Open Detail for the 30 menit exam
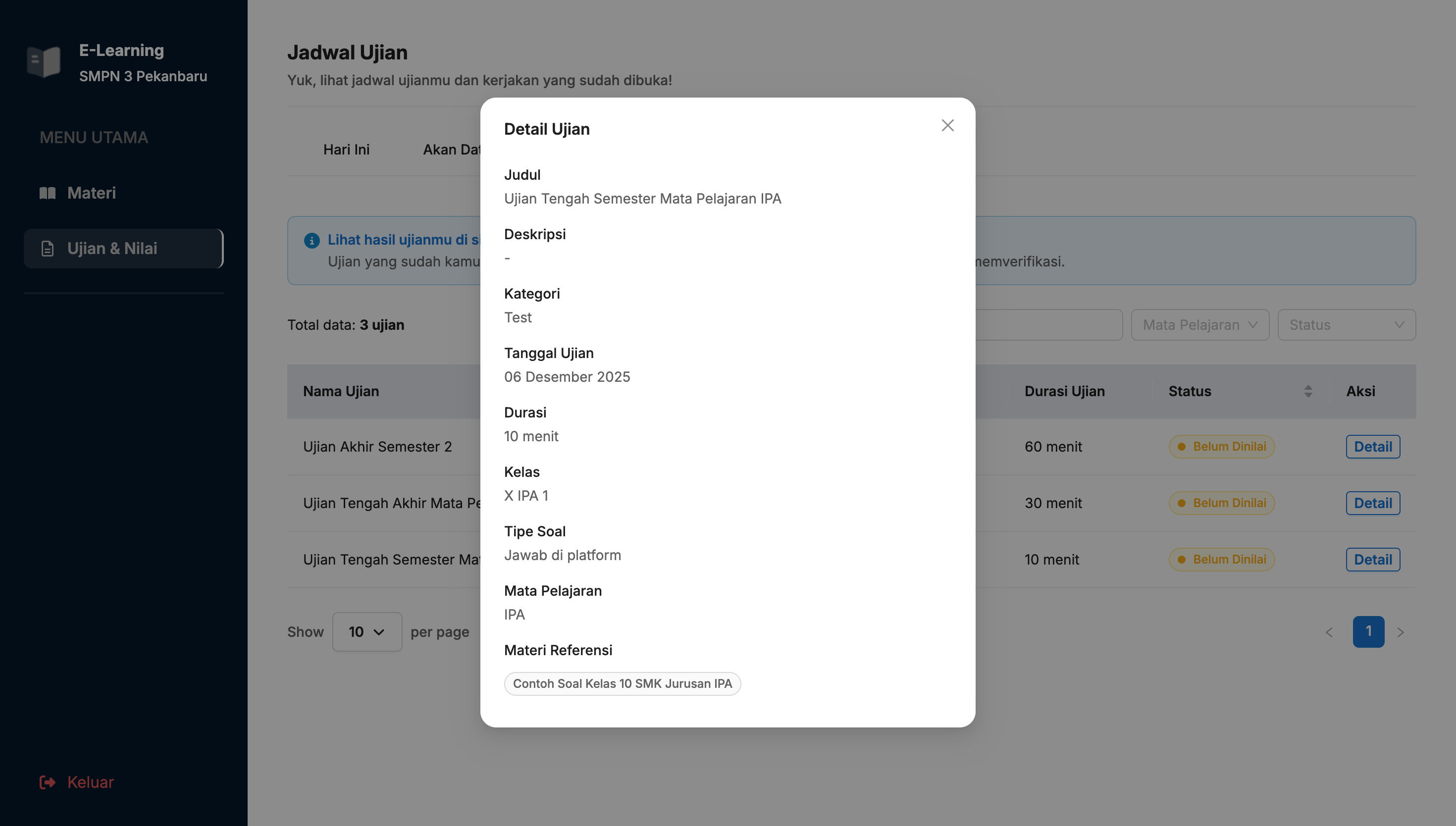 tap(1373, 503)
